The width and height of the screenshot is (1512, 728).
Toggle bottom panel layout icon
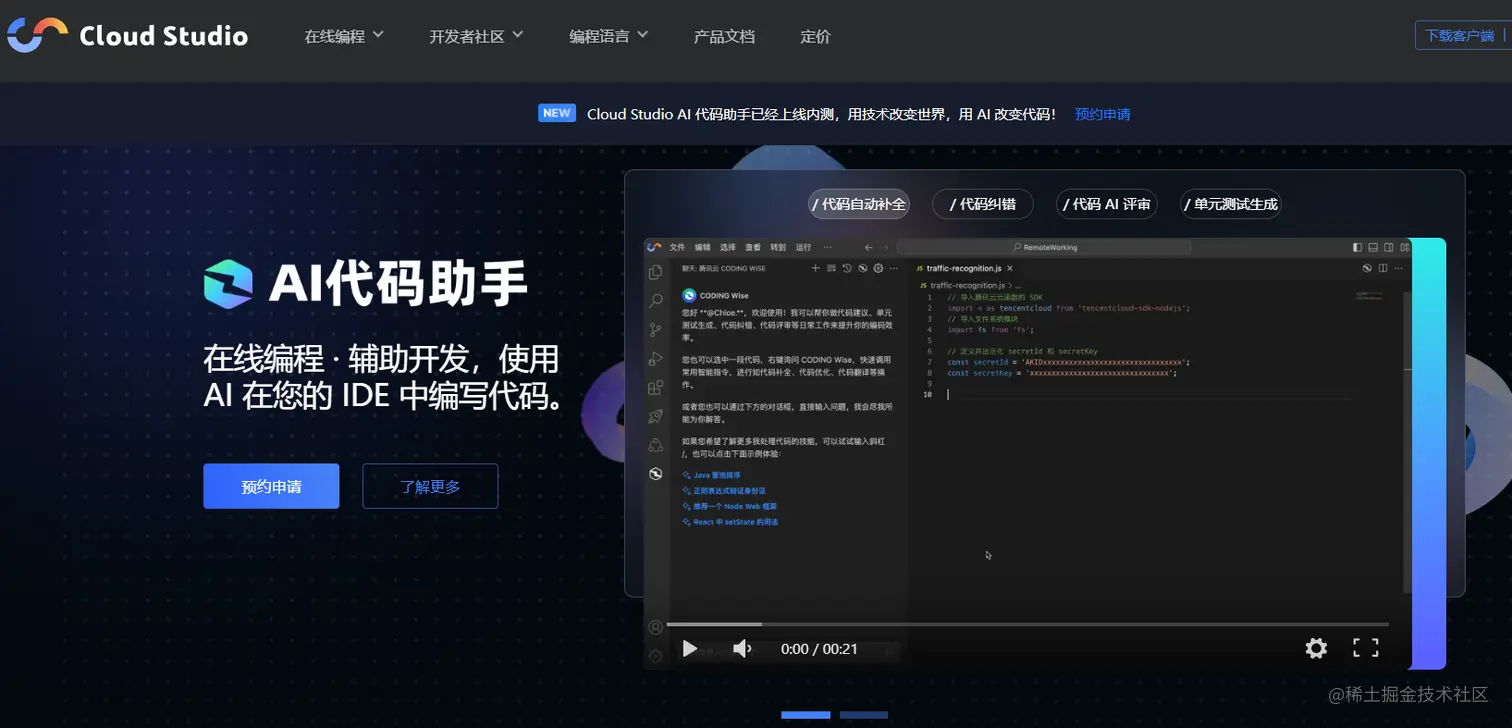[x=1374, y=247]
